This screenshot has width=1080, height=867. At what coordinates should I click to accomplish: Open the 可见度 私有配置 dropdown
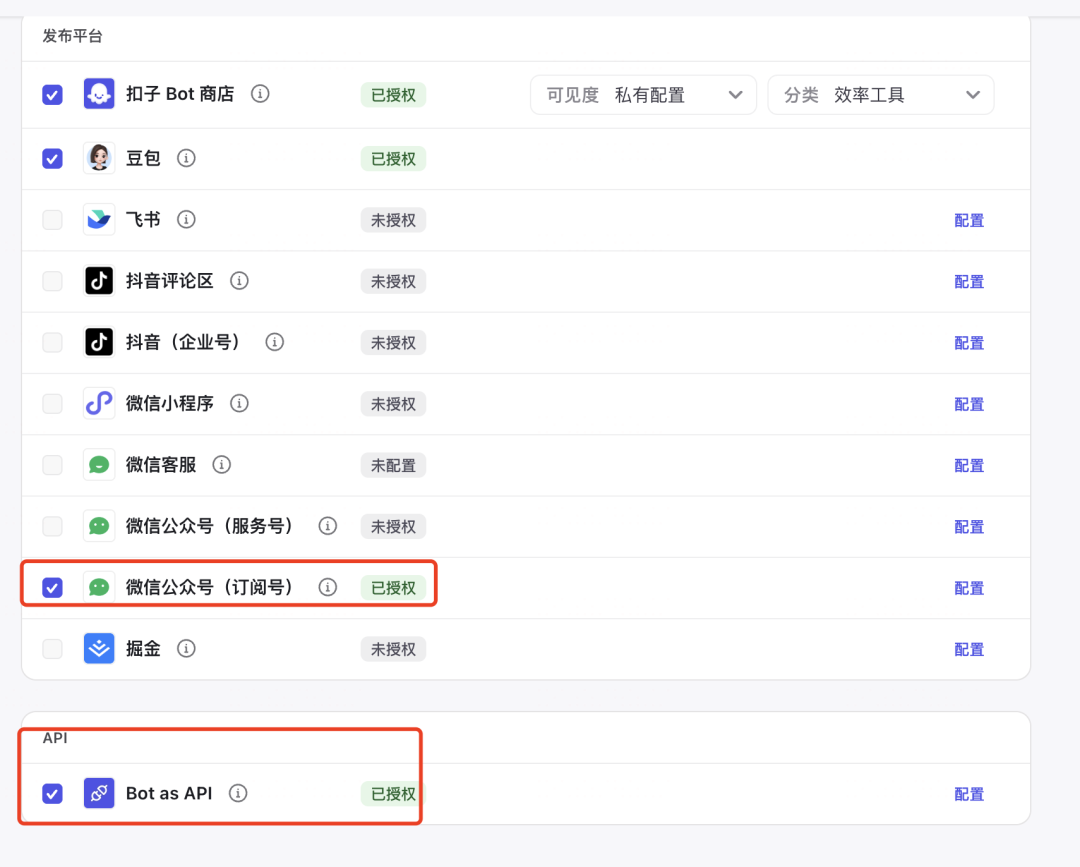tap(643, 95)
